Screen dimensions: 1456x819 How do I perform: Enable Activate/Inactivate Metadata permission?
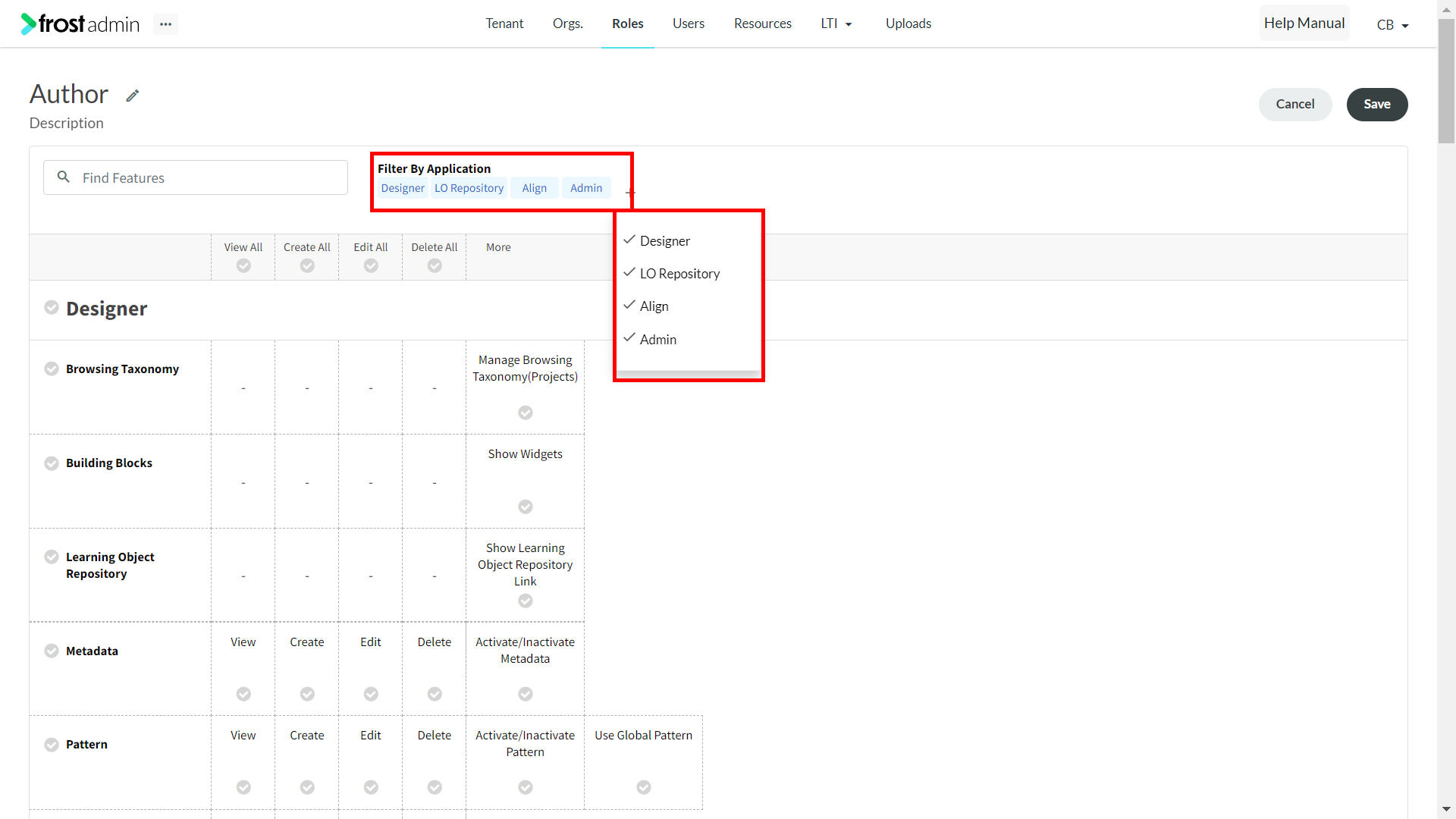coord(526,694)
